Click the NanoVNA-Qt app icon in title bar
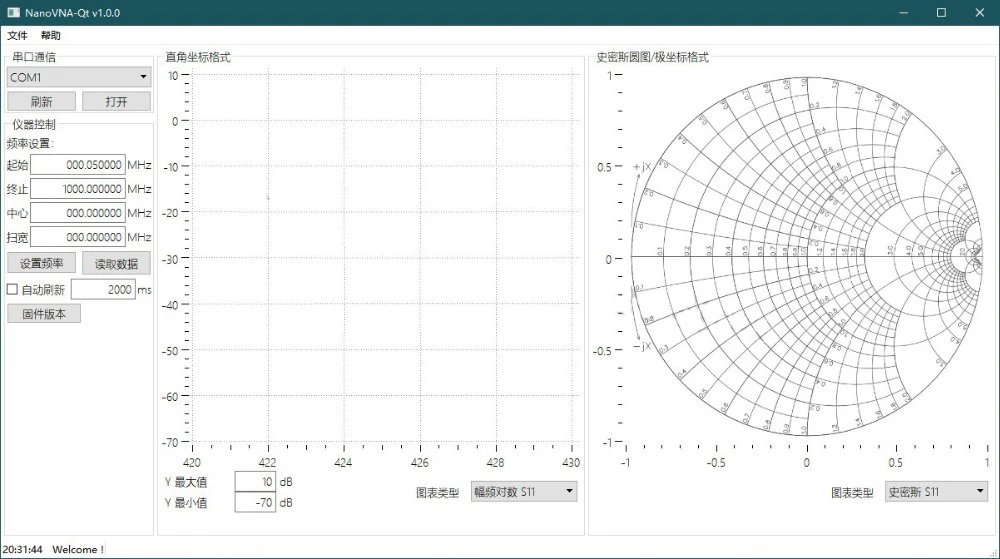The height and width of the screenshot is (559, 1000). pos(13,13)
